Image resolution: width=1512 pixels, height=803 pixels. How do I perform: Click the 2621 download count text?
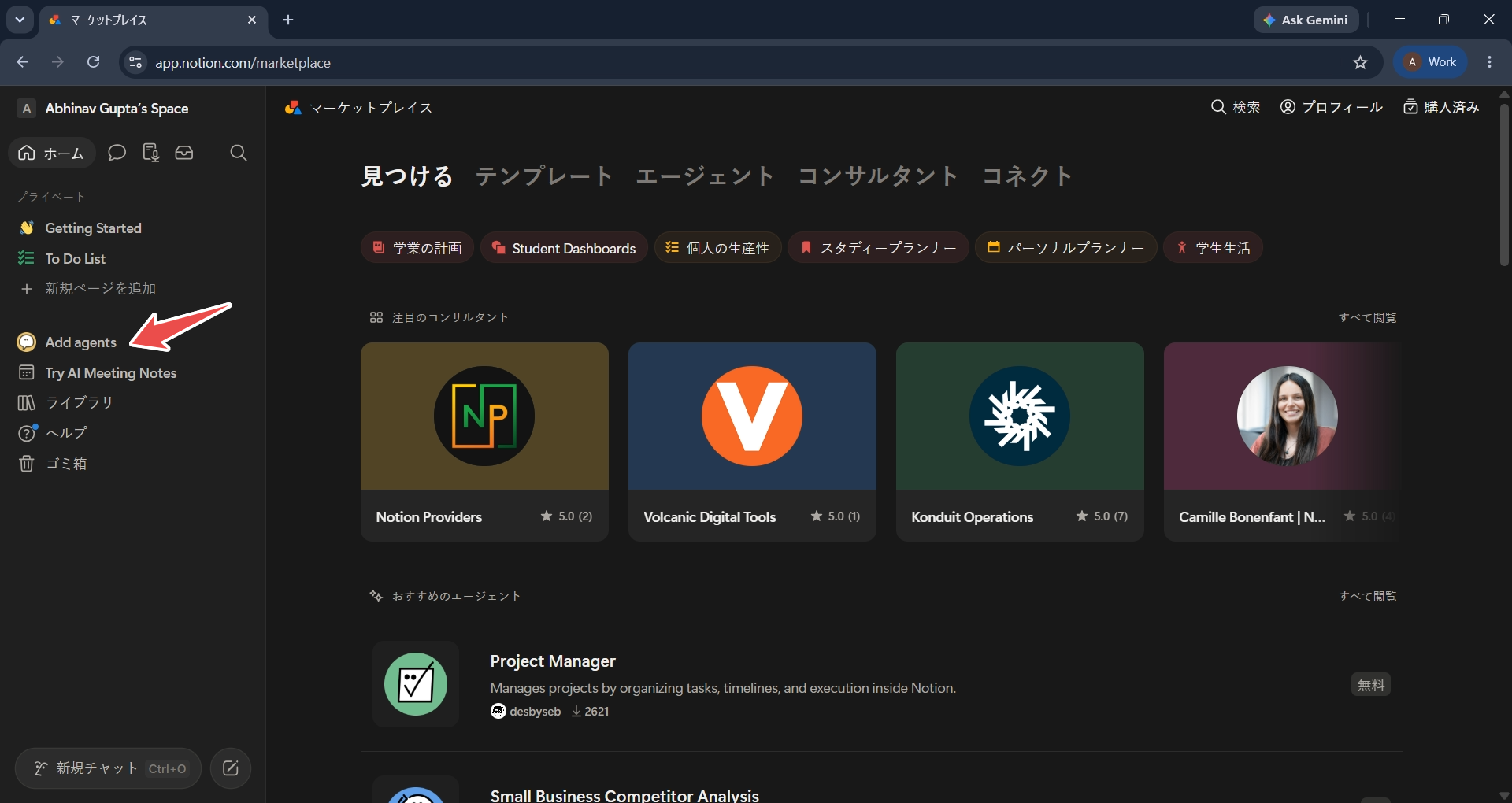[x=596, y=712]
